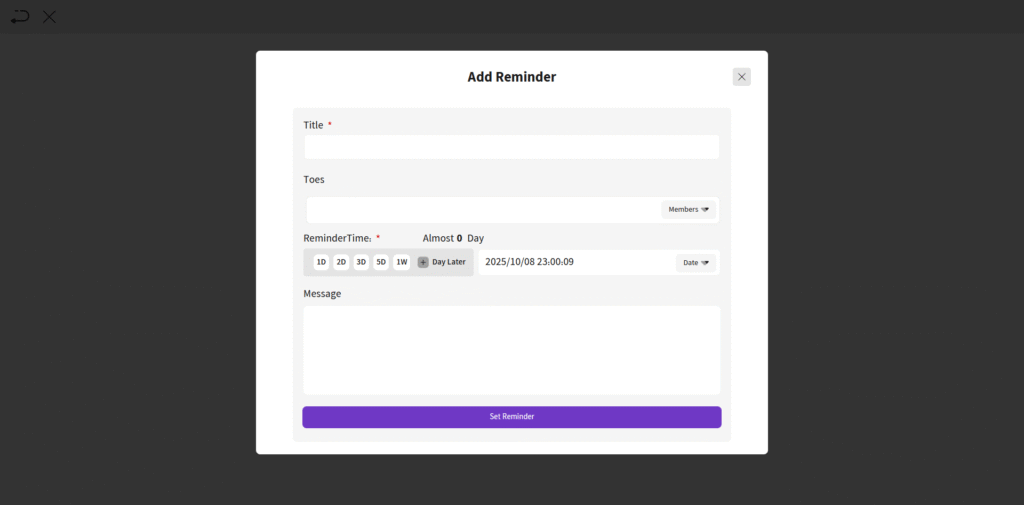Click inside the Message text area

coord(511,350)
